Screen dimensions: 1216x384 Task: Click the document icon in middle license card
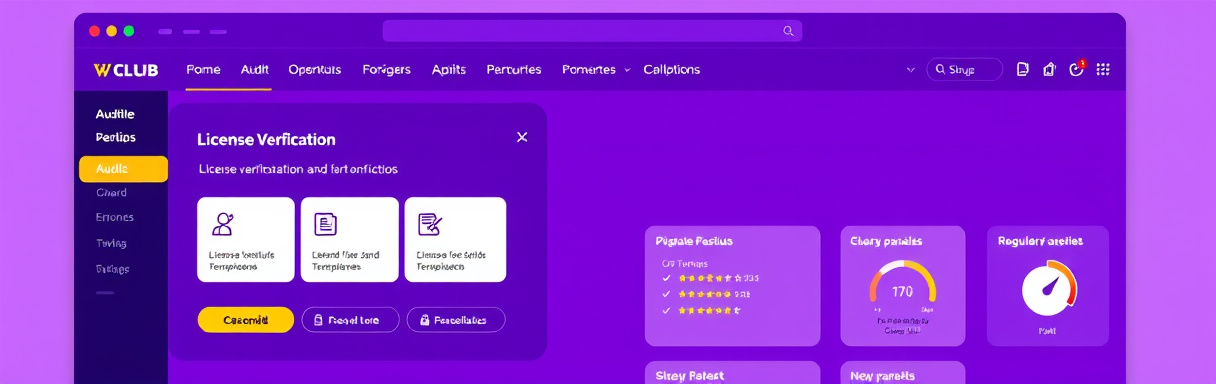(x=325, y=223)
